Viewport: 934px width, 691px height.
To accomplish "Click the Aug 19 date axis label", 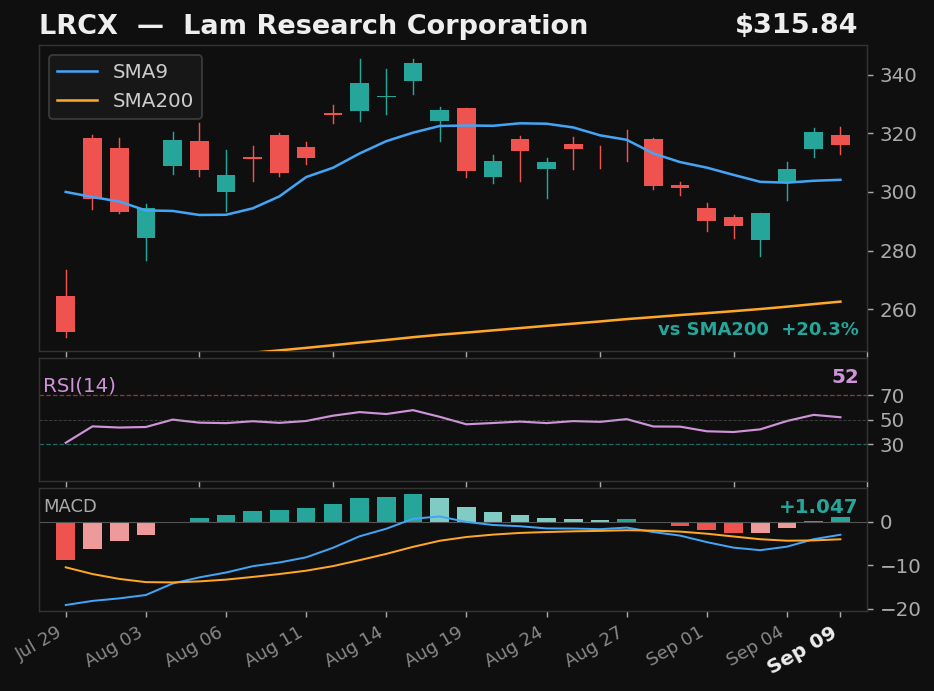I will (434, 646).
